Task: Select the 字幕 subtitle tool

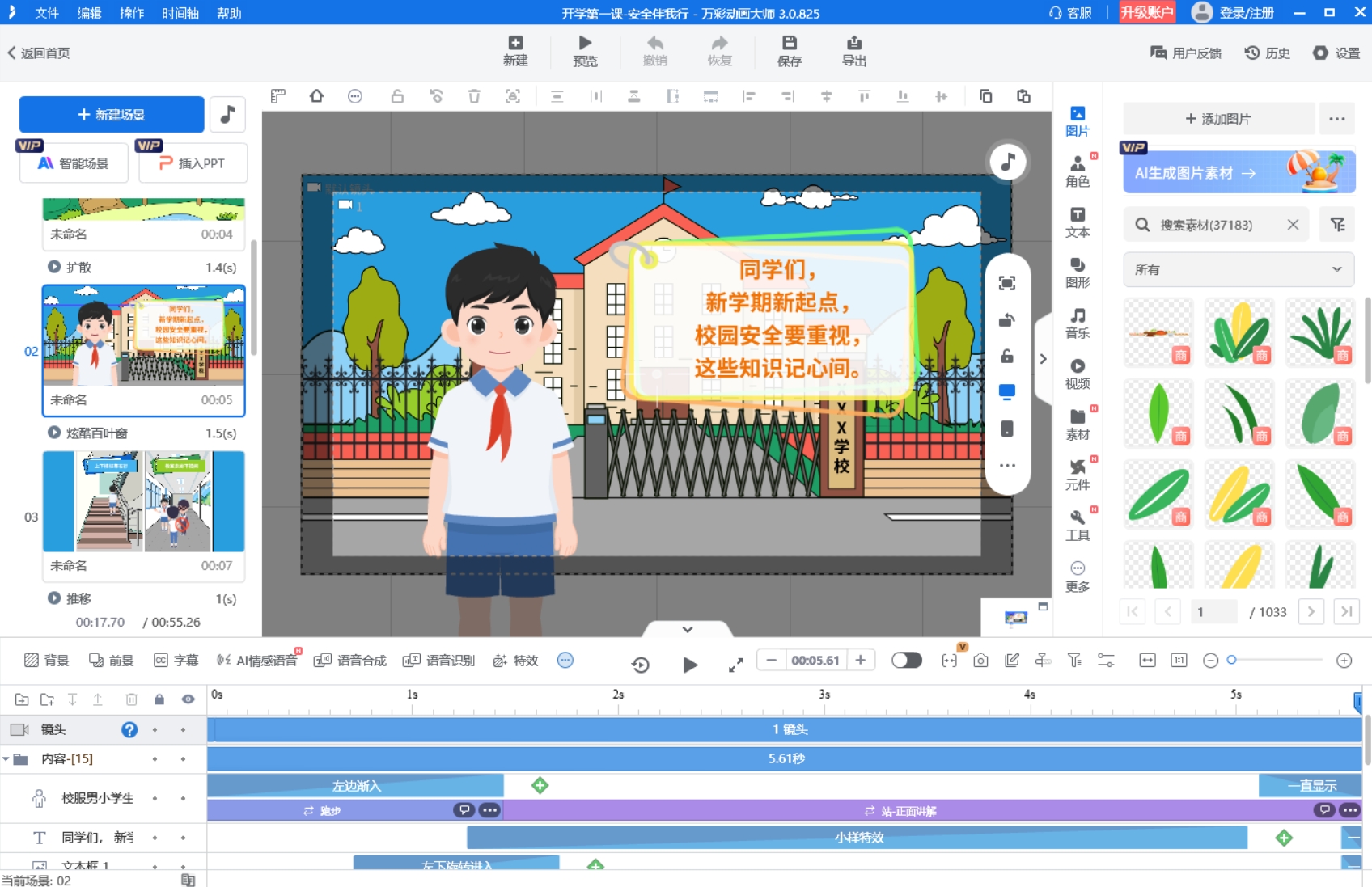Action: (176, 660)
